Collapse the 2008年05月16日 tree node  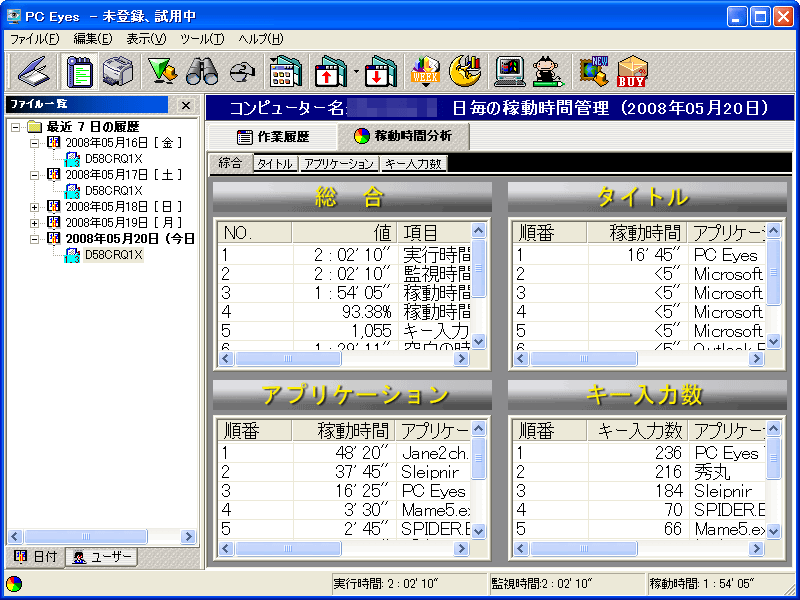coord(34,143)
